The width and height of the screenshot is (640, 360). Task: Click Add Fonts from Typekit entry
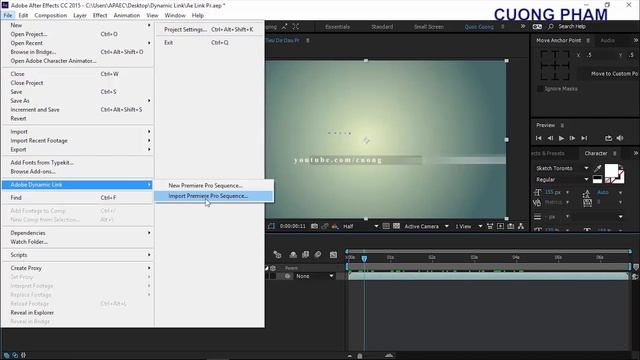tap(77, 162)
